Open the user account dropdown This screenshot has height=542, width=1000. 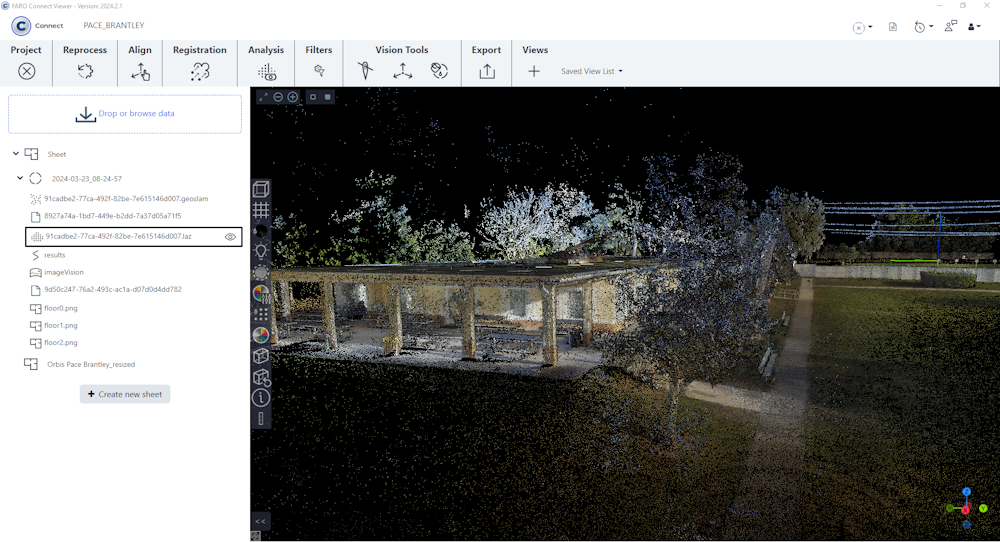click(974, 27)
